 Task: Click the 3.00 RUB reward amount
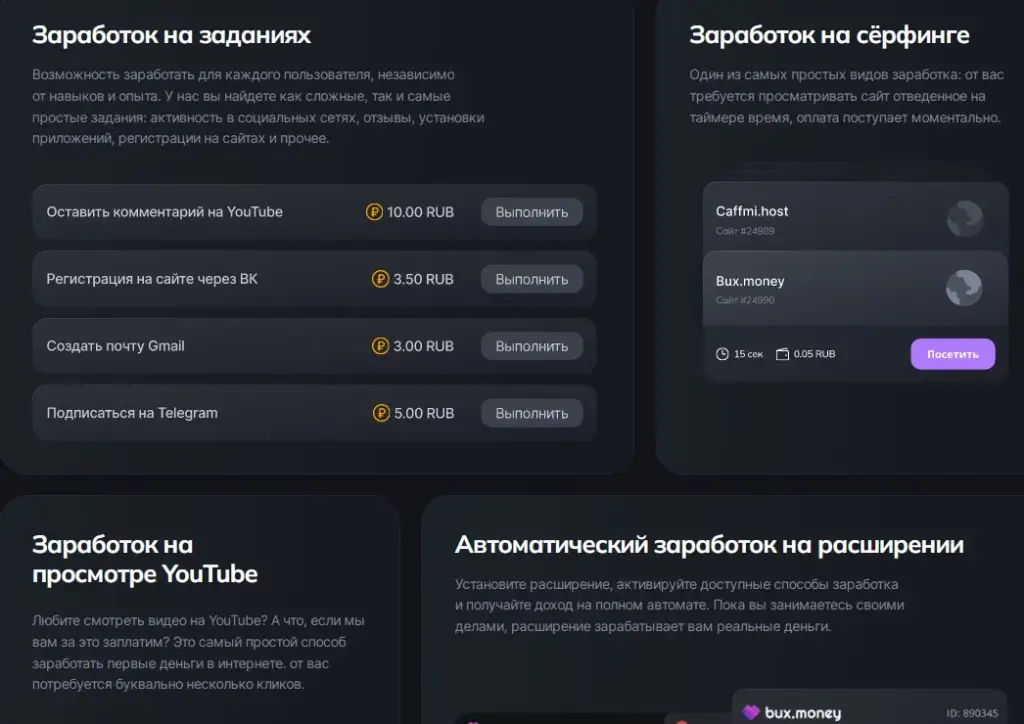click(423, 346)
